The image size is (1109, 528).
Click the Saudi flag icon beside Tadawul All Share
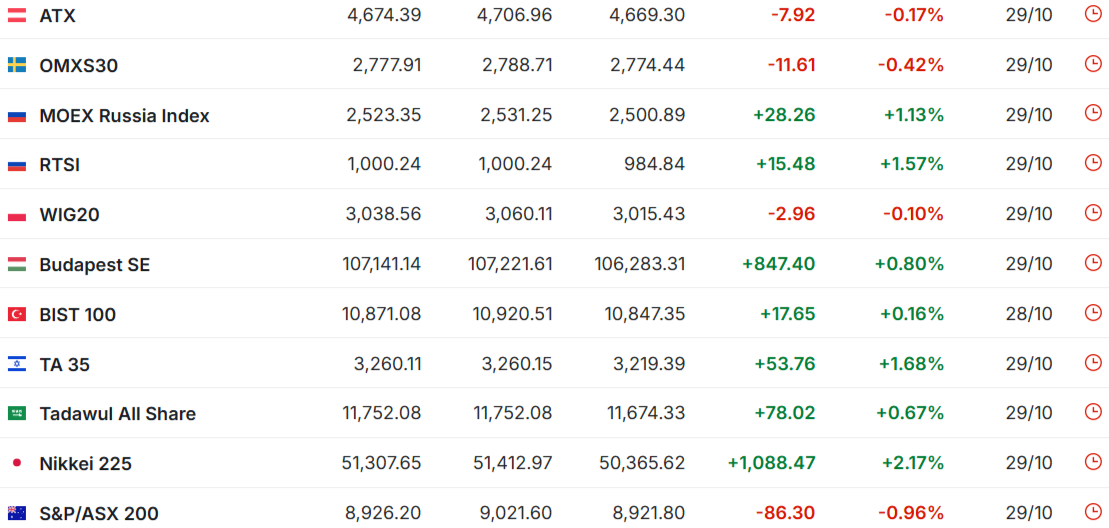click(17, 413)
